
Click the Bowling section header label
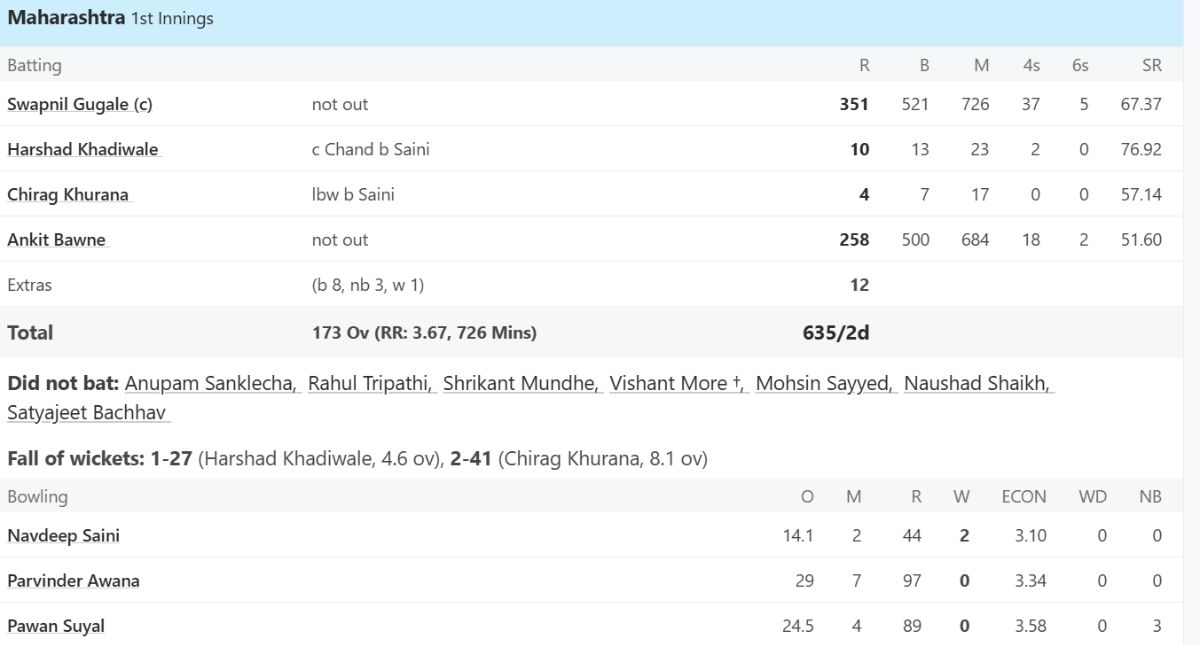click(x=38, y=496)
